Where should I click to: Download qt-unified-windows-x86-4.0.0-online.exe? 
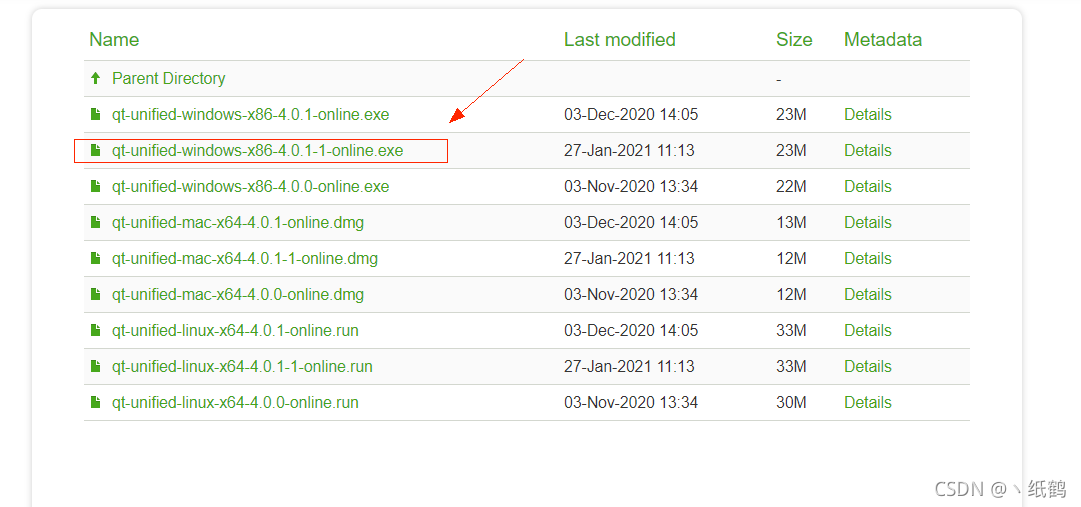pyautogui.click(x=250, y=186)
